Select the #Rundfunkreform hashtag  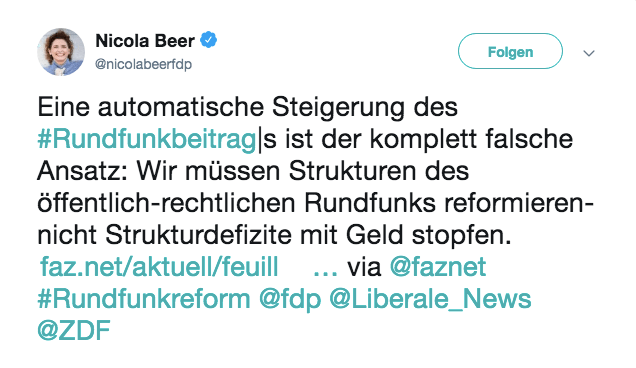144,299
